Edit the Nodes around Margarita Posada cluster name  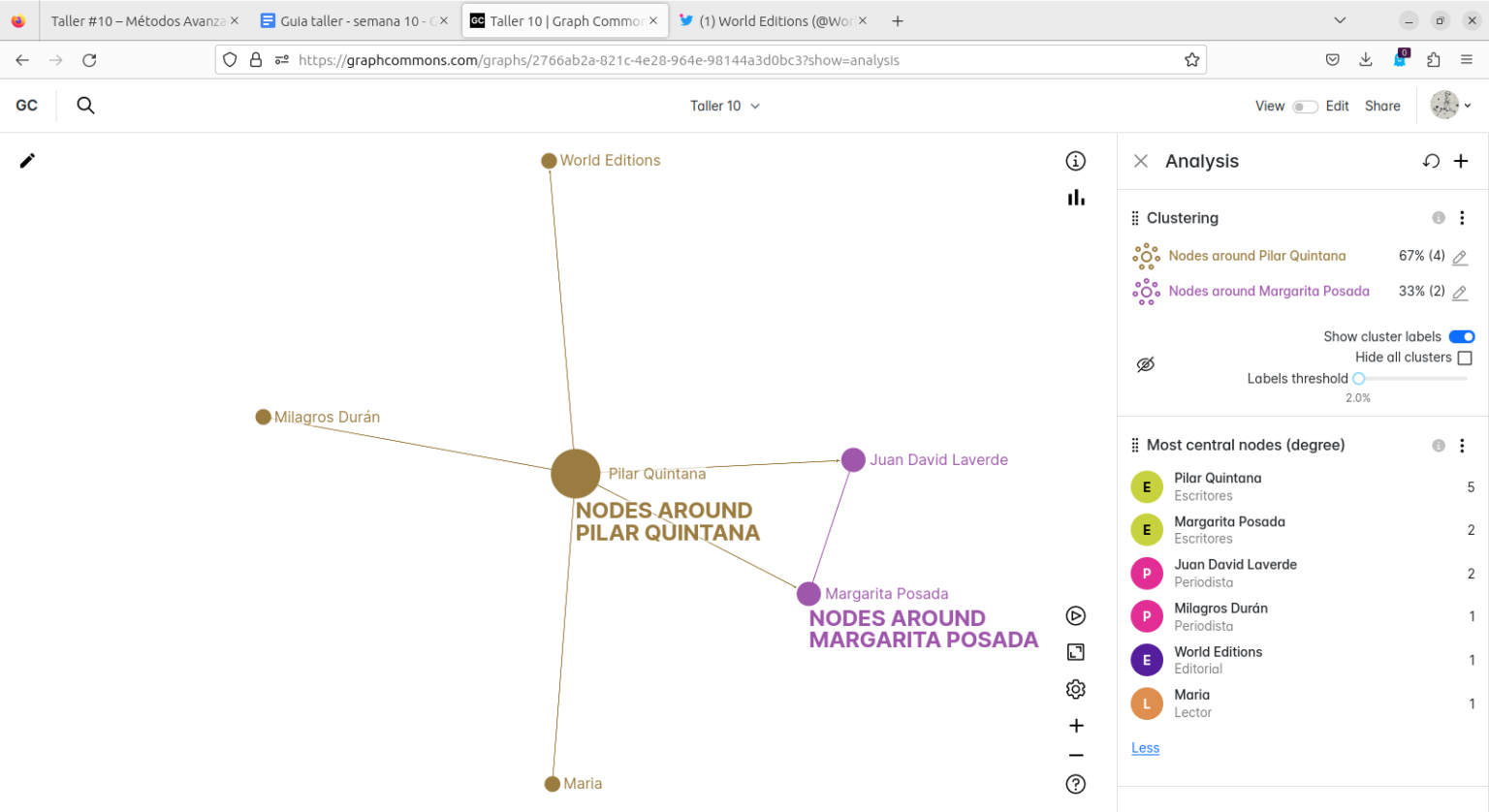click(1460, 292)
